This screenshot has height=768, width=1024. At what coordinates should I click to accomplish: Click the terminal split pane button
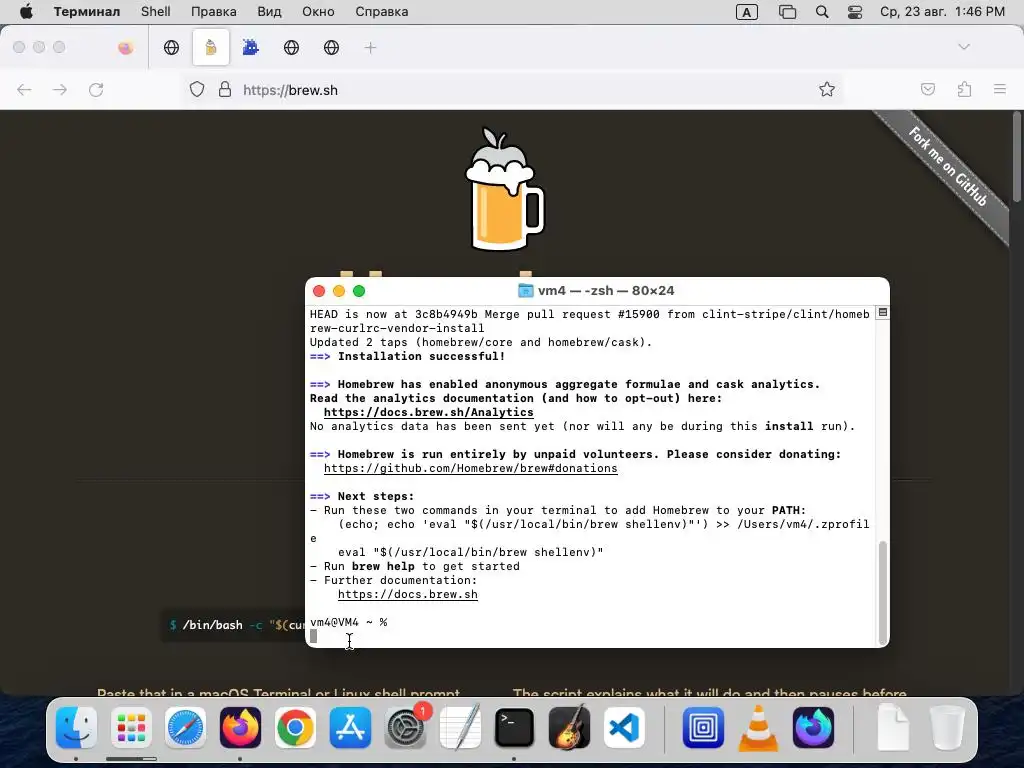[882, 313]
